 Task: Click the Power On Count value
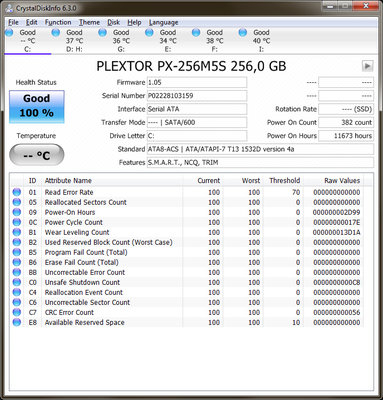[x=346, y=122]
